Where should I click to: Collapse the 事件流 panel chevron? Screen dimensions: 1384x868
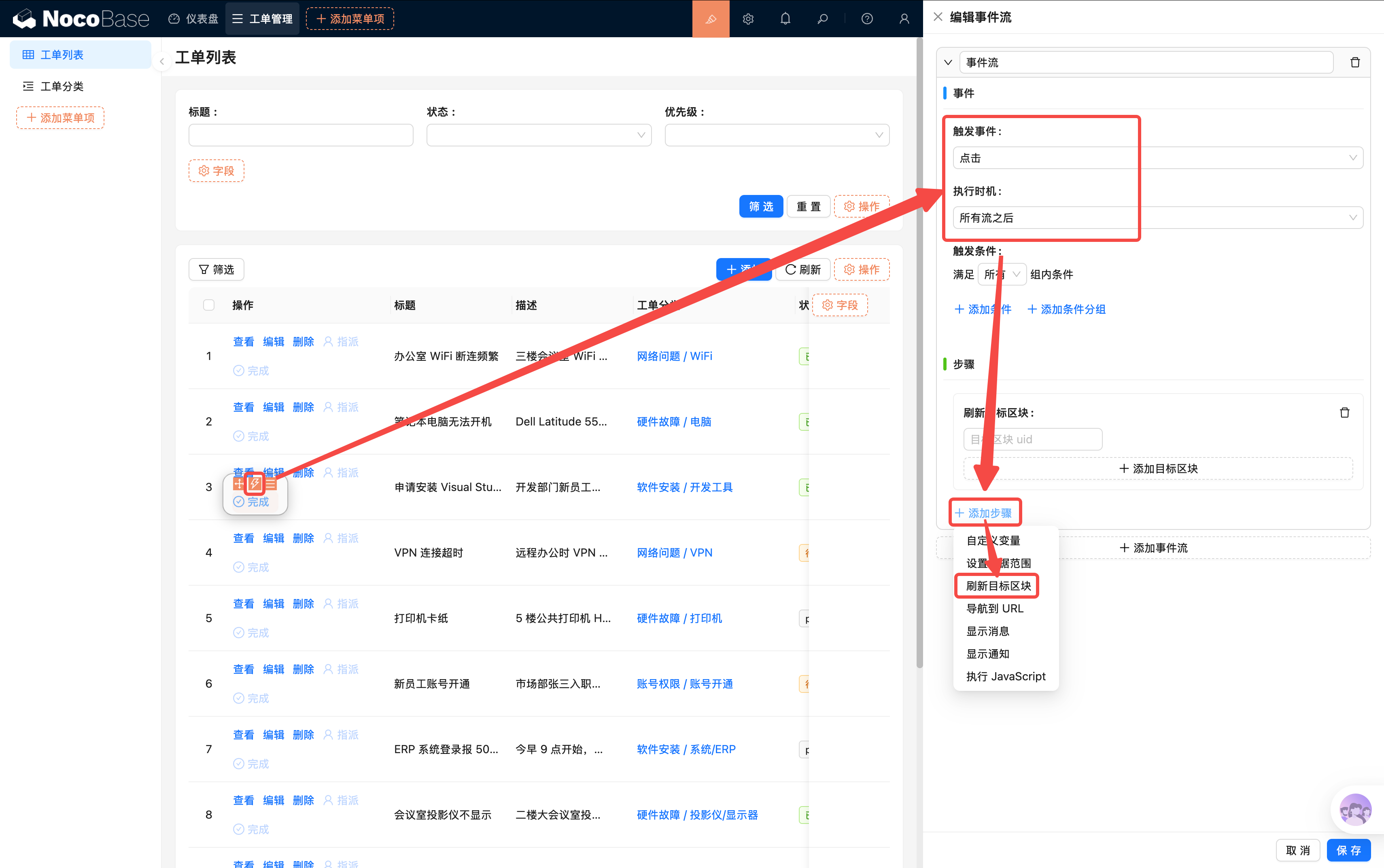pos(947,63)
